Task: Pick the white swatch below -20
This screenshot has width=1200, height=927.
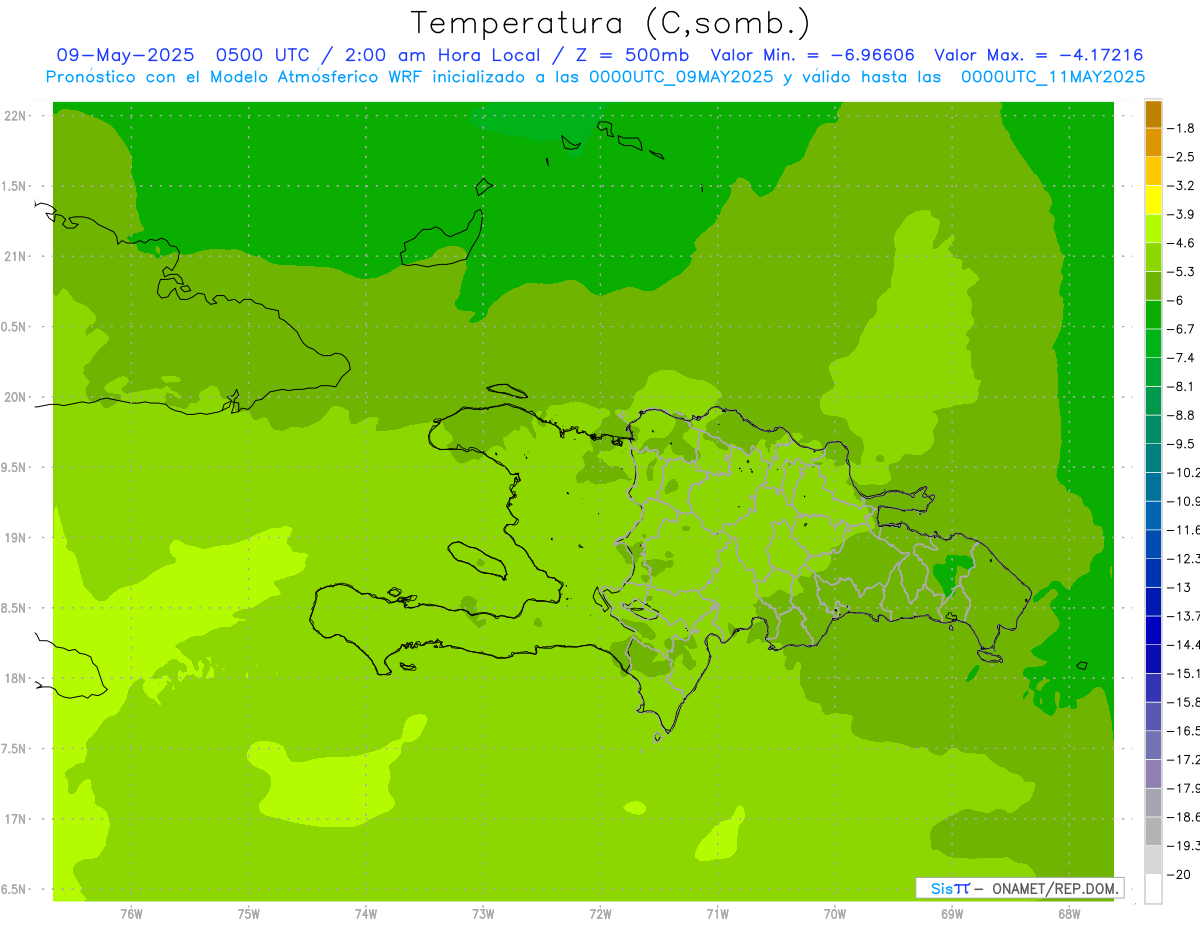Action: pos(1153,889)
